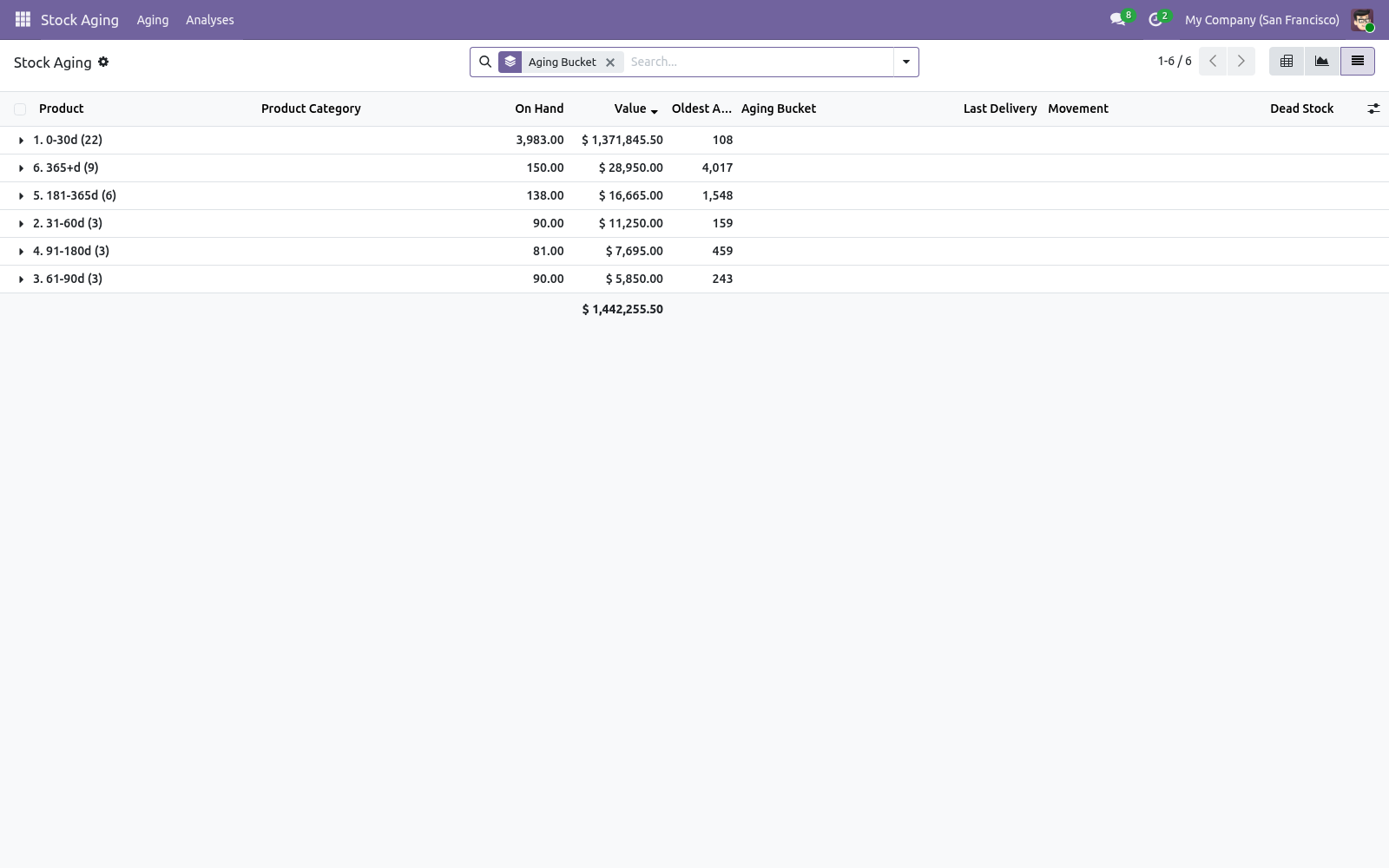Sort by the Product column header
The height and width of the screenshot is (868, 1389).
[62, 108]
